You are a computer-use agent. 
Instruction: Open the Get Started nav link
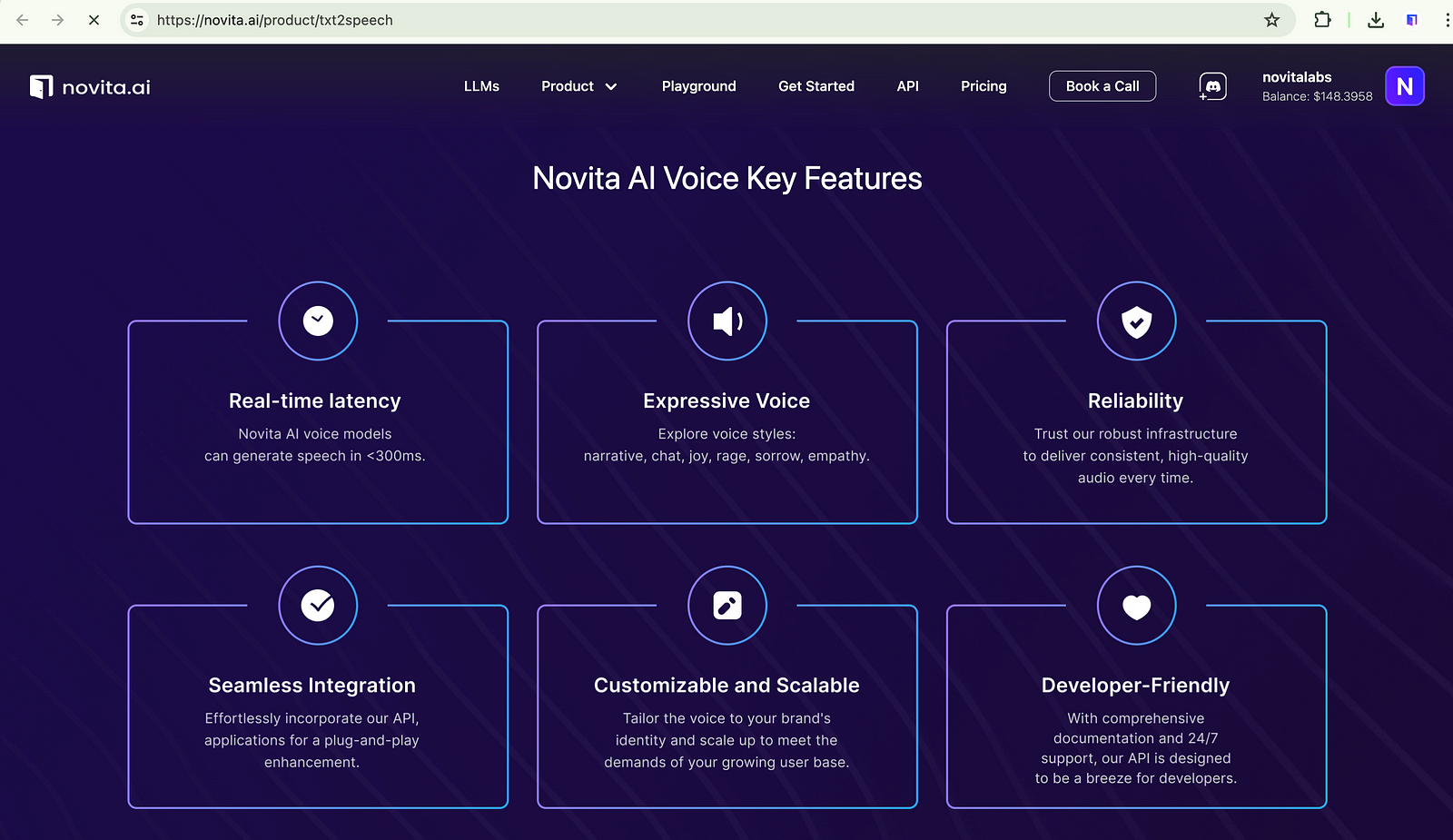coord(816,86)
